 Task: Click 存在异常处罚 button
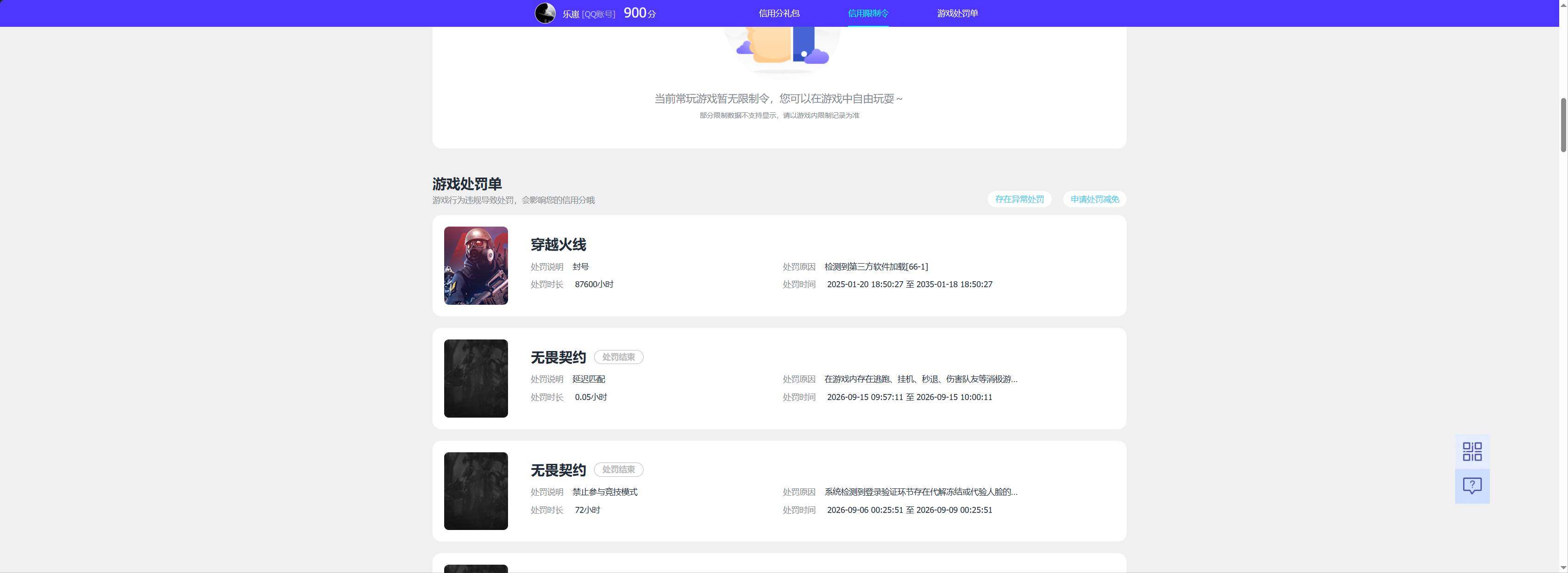pos(1020,199)
